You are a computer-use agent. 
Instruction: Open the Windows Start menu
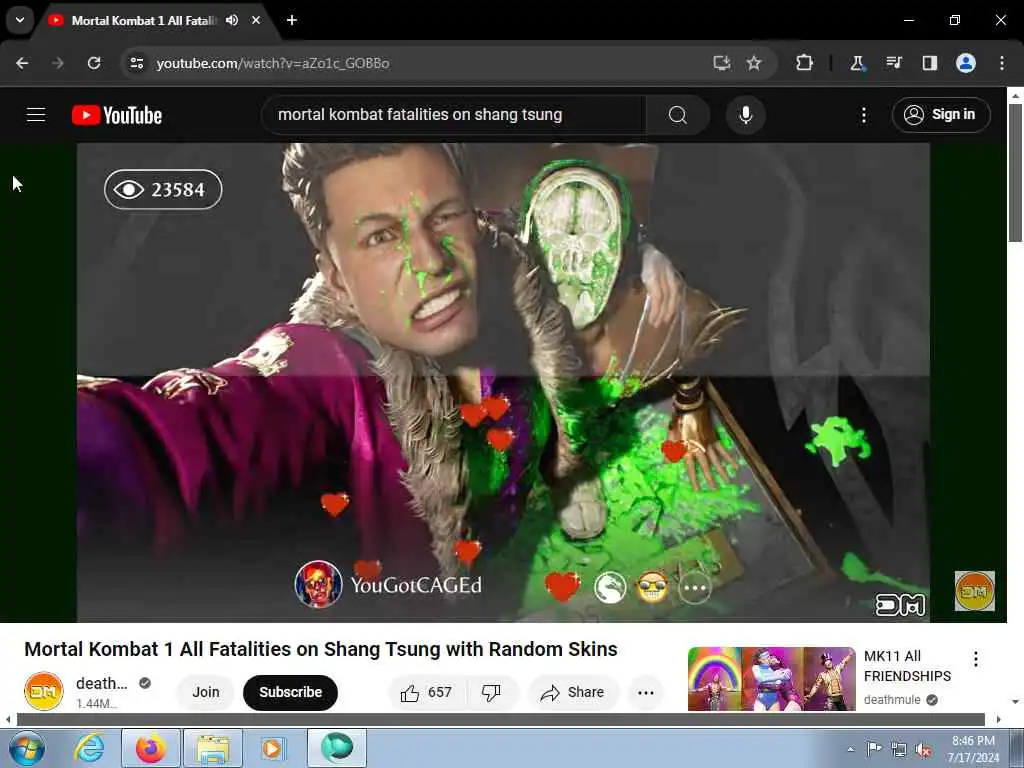pos(27,748)
